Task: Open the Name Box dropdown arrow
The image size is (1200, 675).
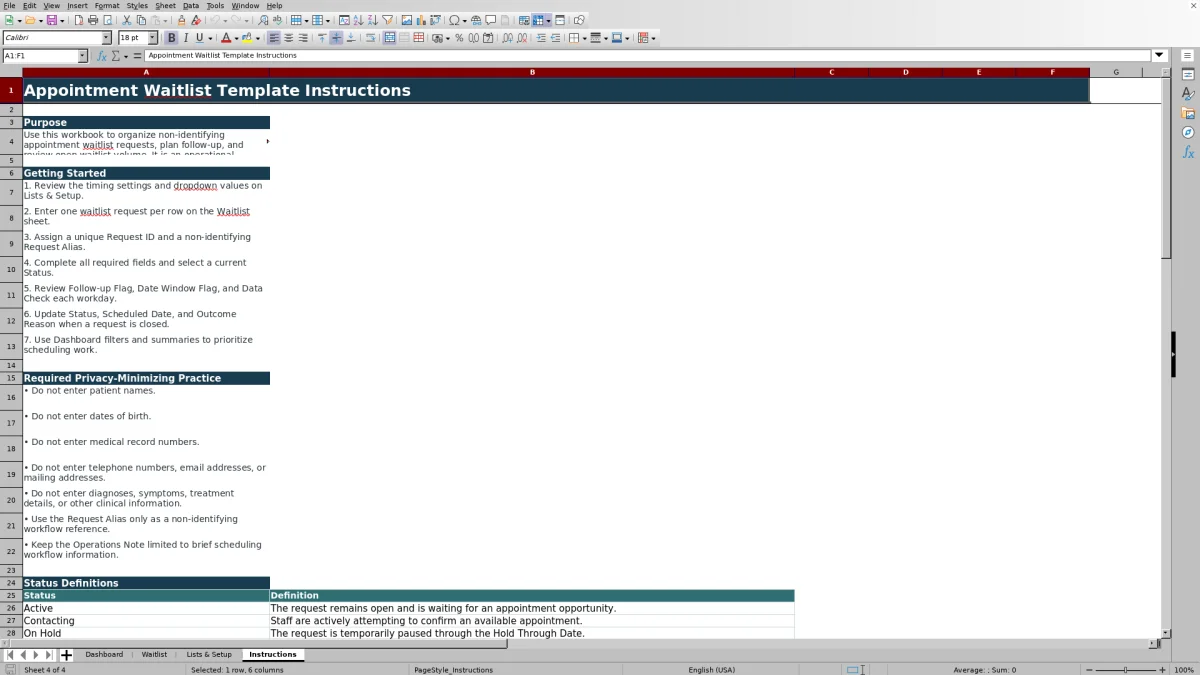Action: point(82,56)
